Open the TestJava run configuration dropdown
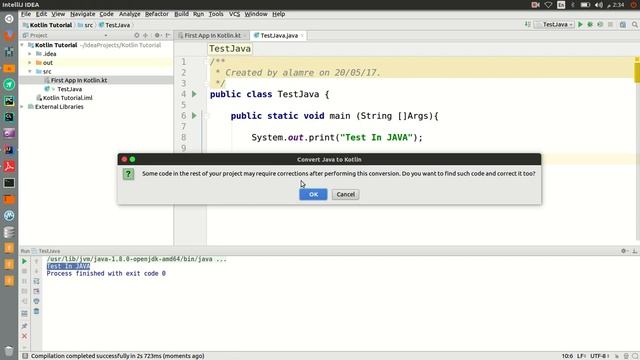Viewport: 640px width, 360px height. pyautogui.click(x=555, y=24)
